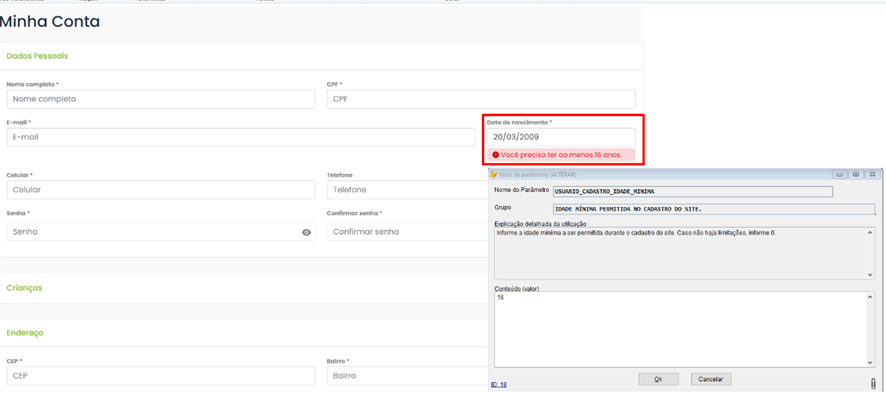Click the paperclip attachment icon in dialog
Image resolution: width=886 pixels, height=393 pixels.
[874, 383]
